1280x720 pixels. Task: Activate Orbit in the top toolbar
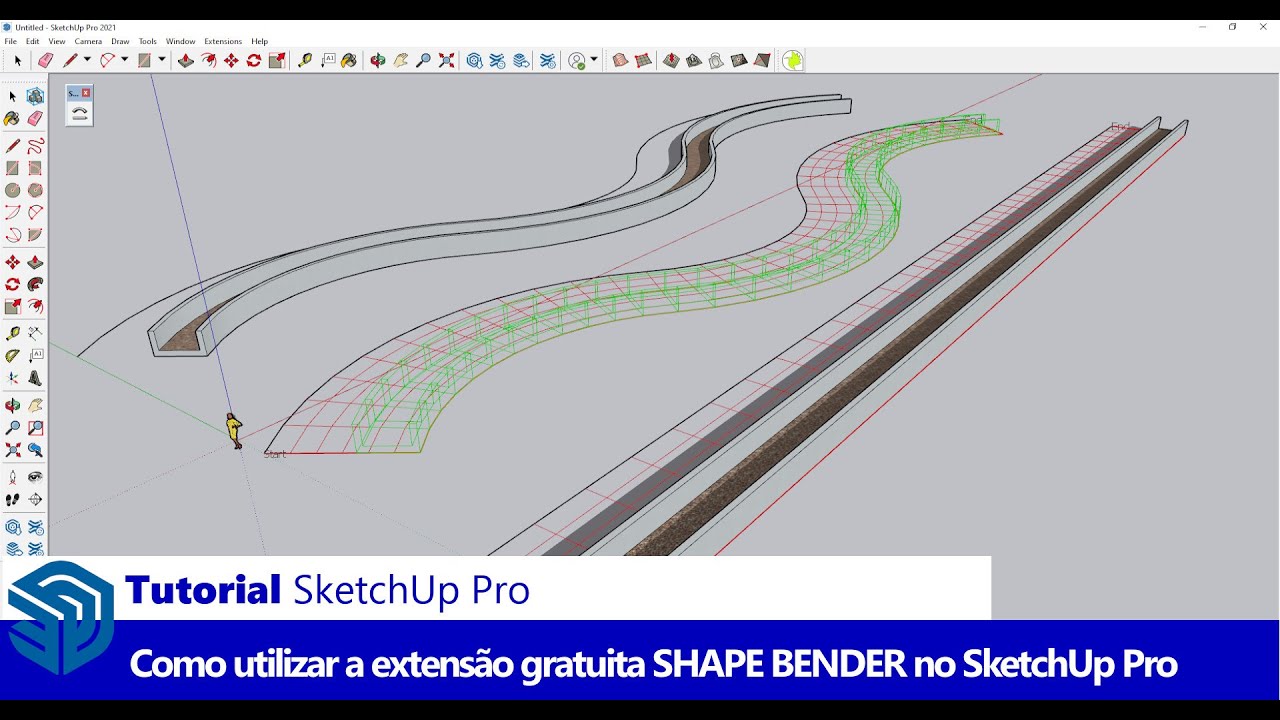pos(377,61)
